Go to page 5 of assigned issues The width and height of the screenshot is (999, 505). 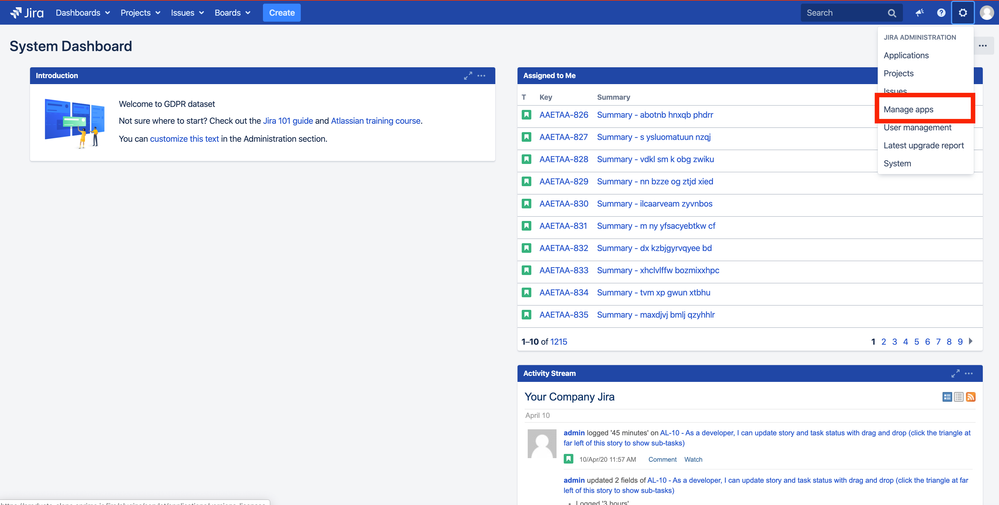point(917,341)
